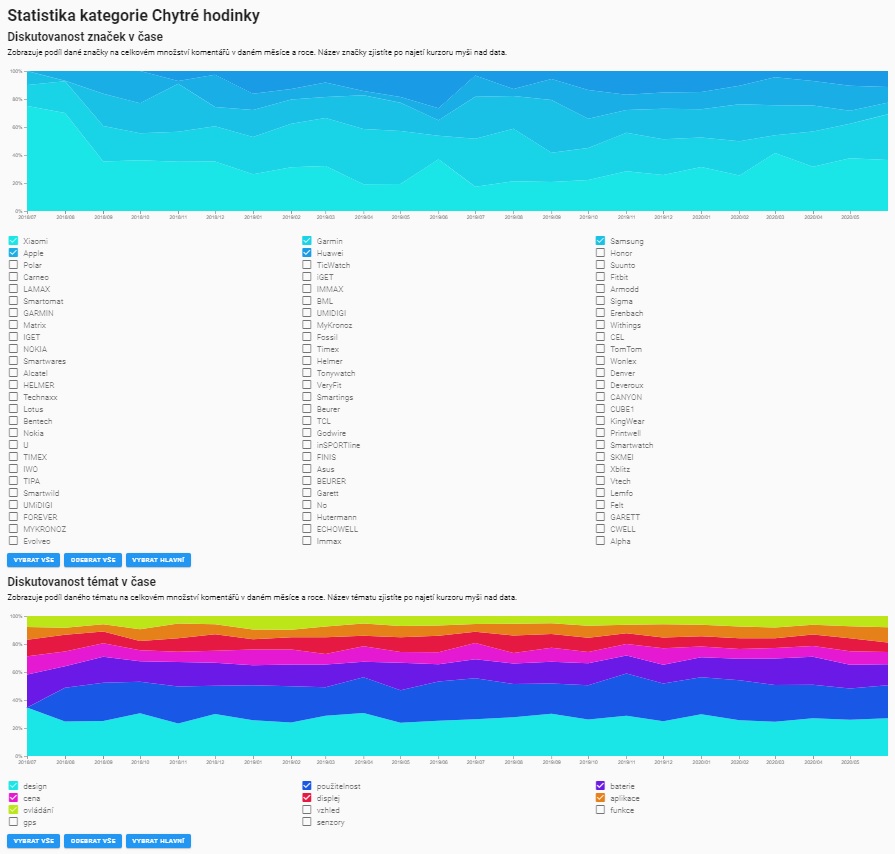Uncheck the displej topic checkbox
This screenshot has height=854, width=895.
[307, 798]
